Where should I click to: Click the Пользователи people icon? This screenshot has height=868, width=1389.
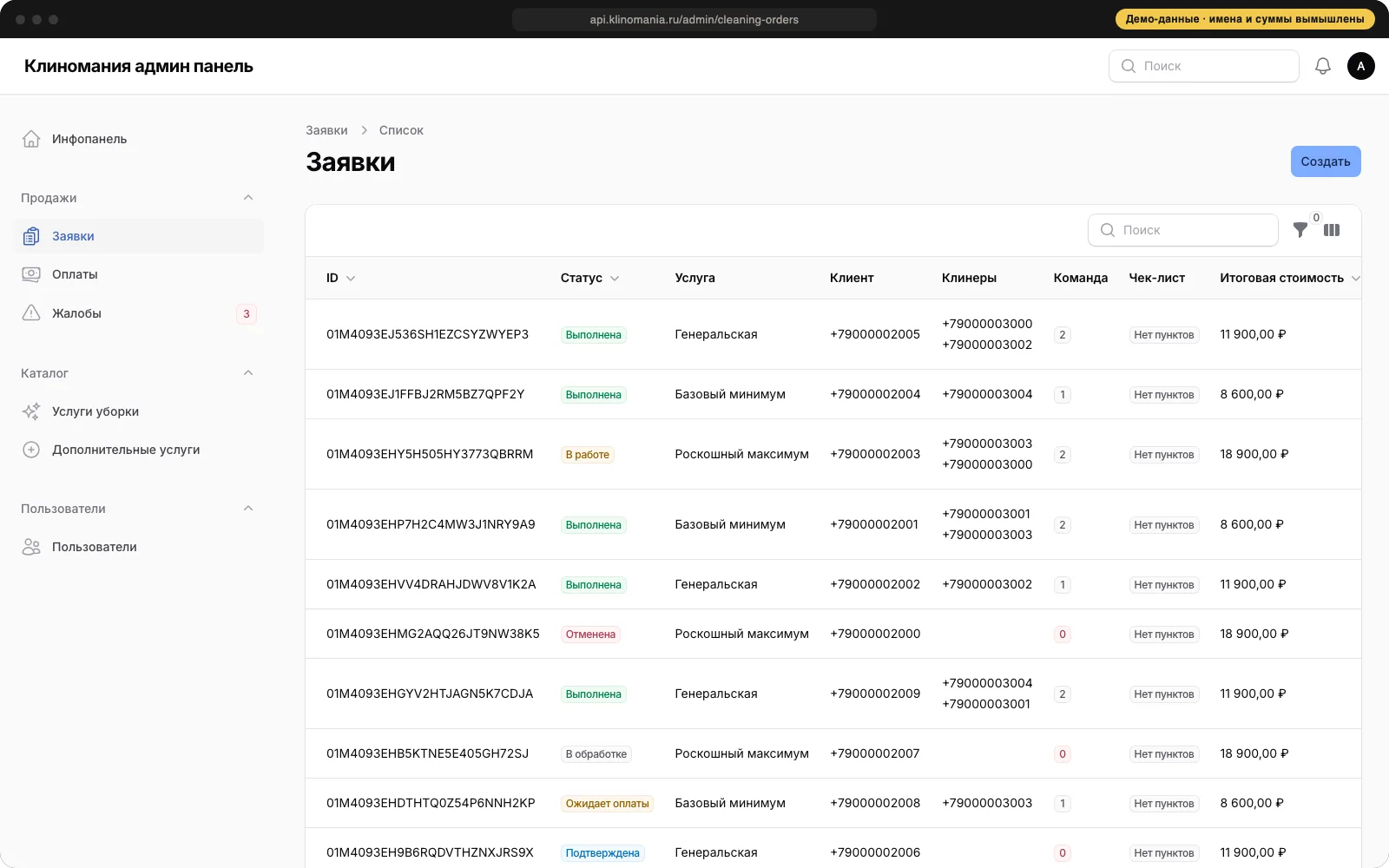click(x=31, y=547)
